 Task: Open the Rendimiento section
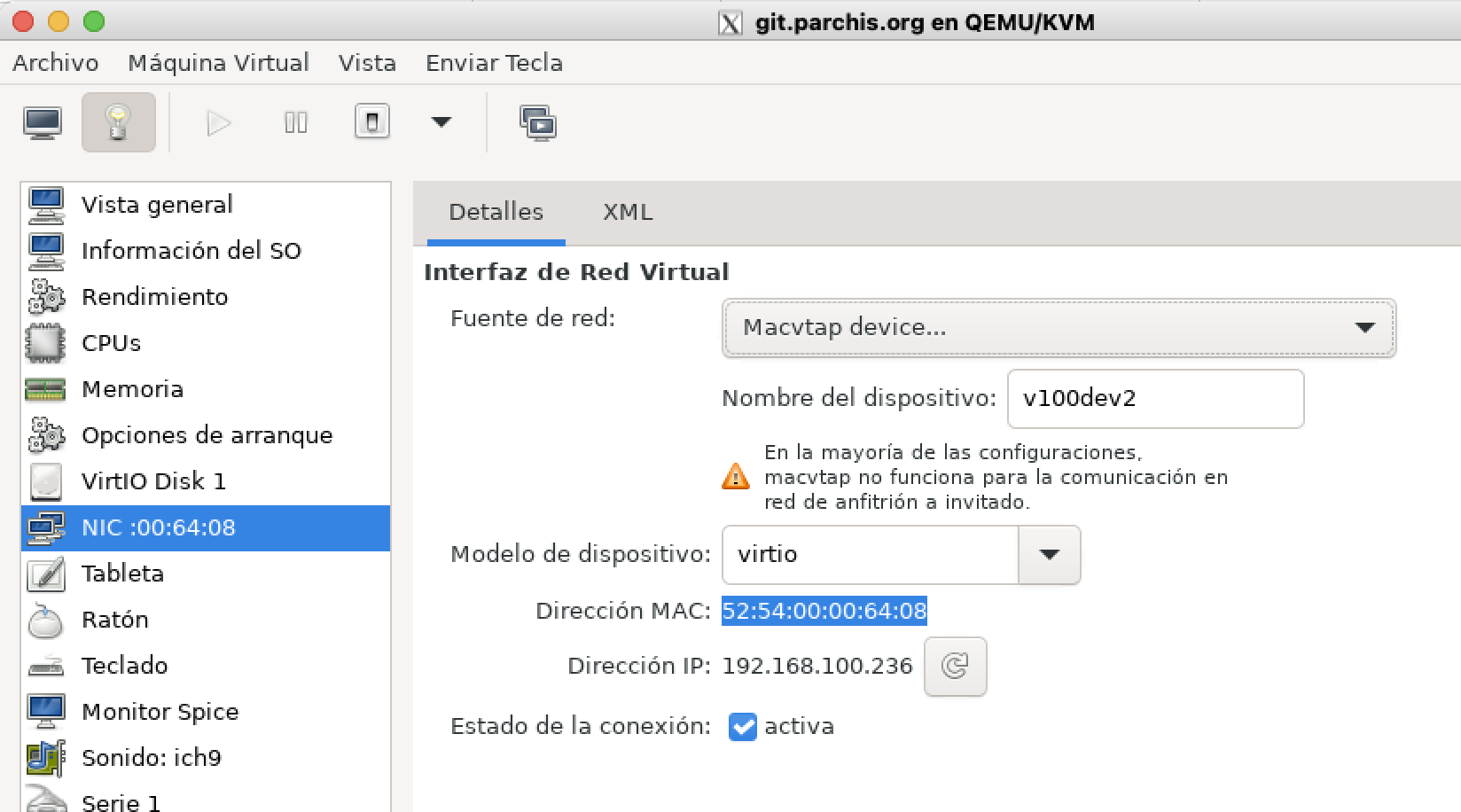coord(206,297)
